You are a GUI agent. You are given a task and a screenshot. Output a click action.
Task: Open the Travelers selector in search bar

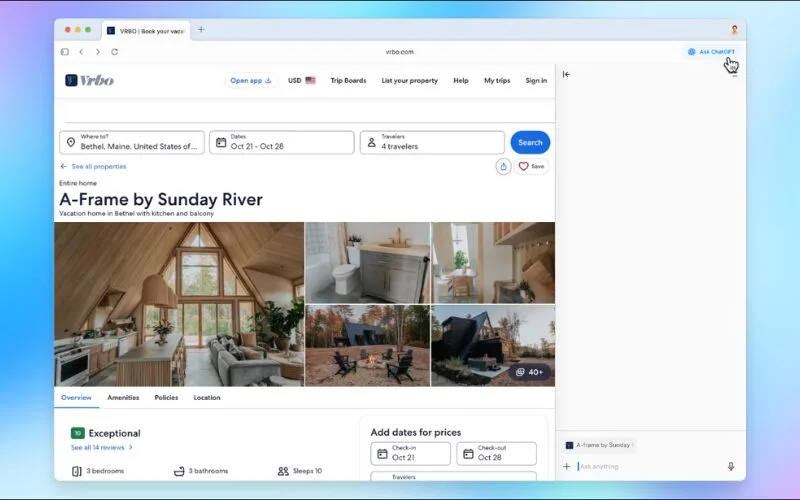click(432, 142)
